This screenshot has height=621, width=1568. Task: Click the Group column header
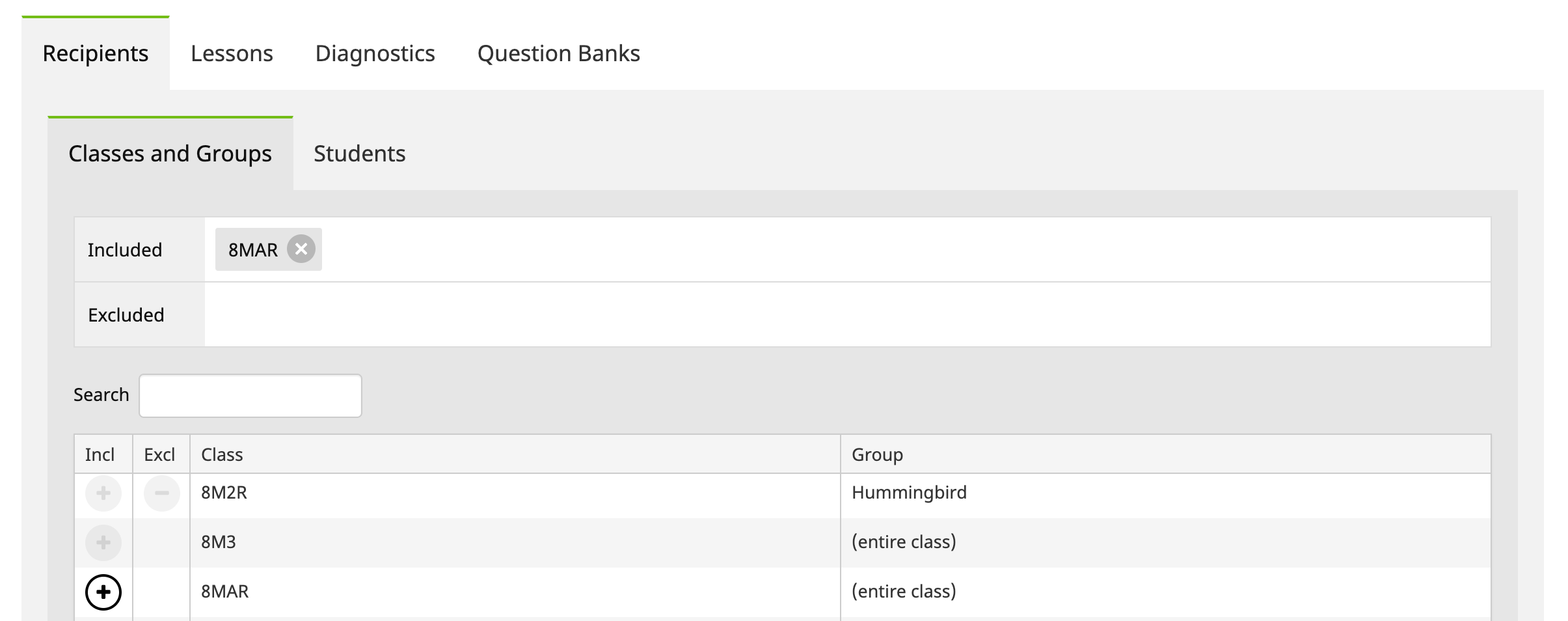877,454
